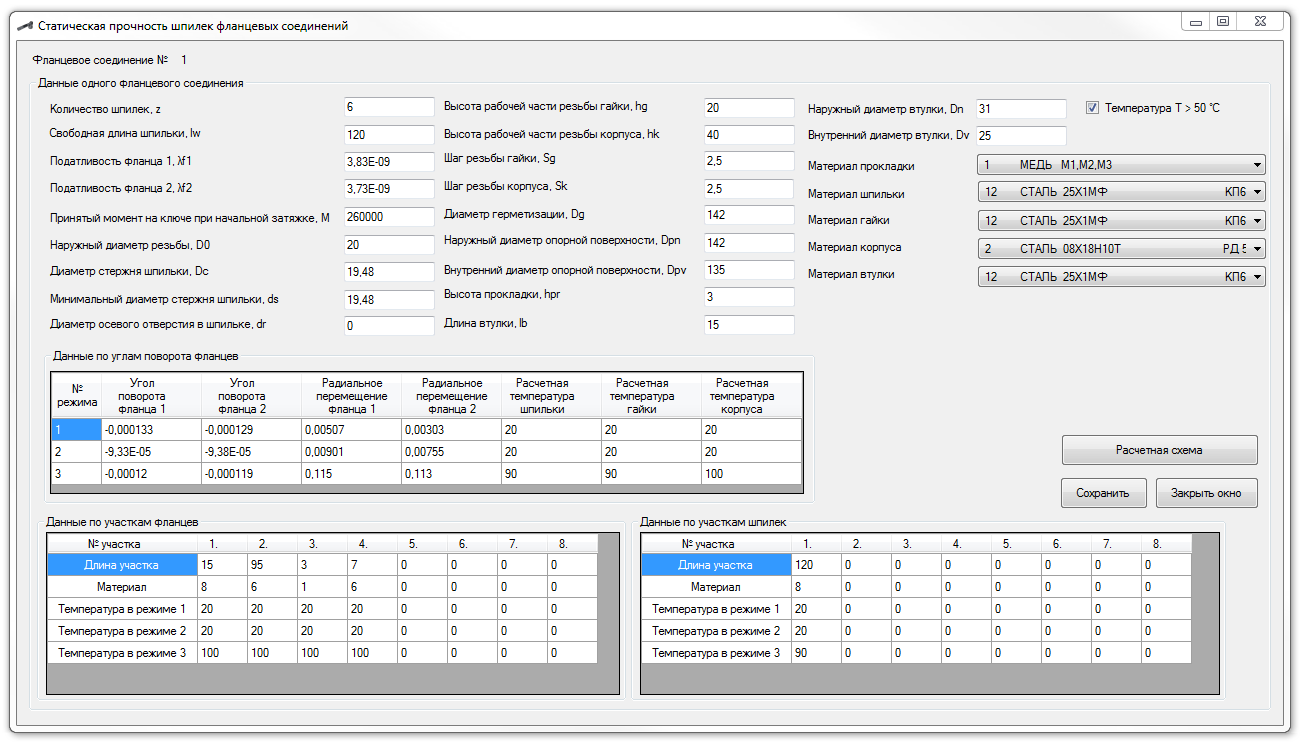The width and height of the screenshot is (1302, 746).
Task: Open the Материал корпуса dropdown
Action: (x=1121, y=249)
